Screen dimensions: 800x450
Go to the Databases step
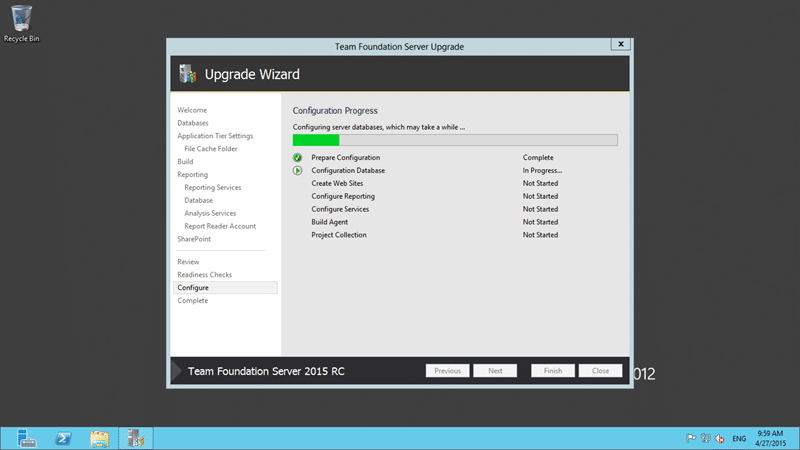(193, 123)
